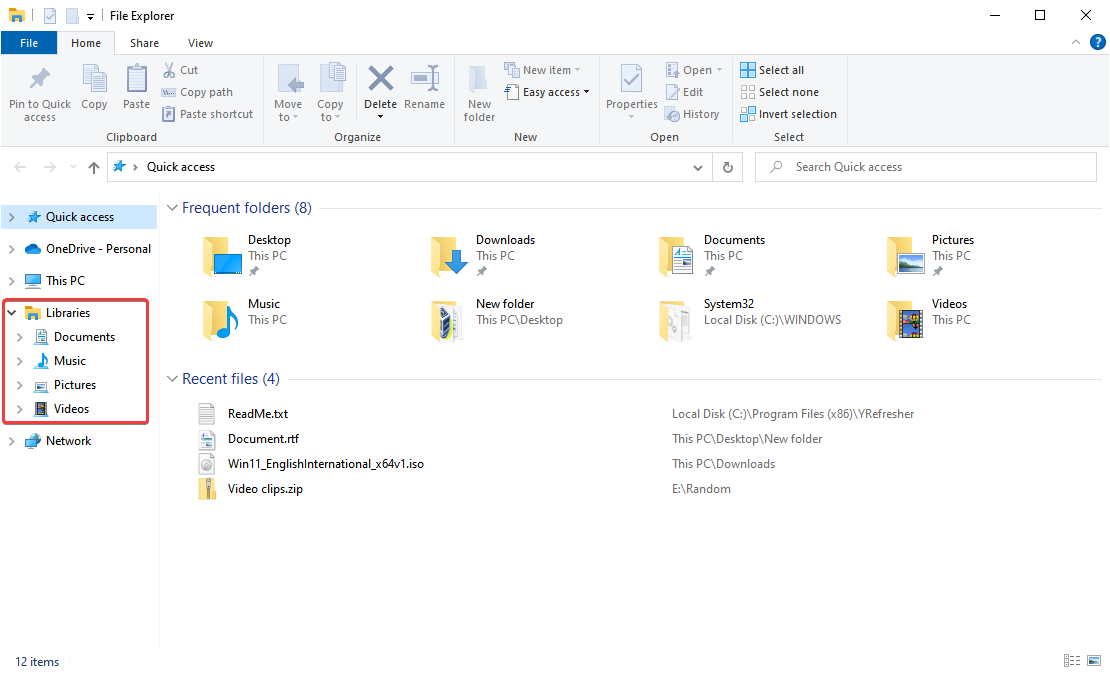1110x674 pixels.
Task: Click Select none in the ribbon
Action: tap(779, 92)
